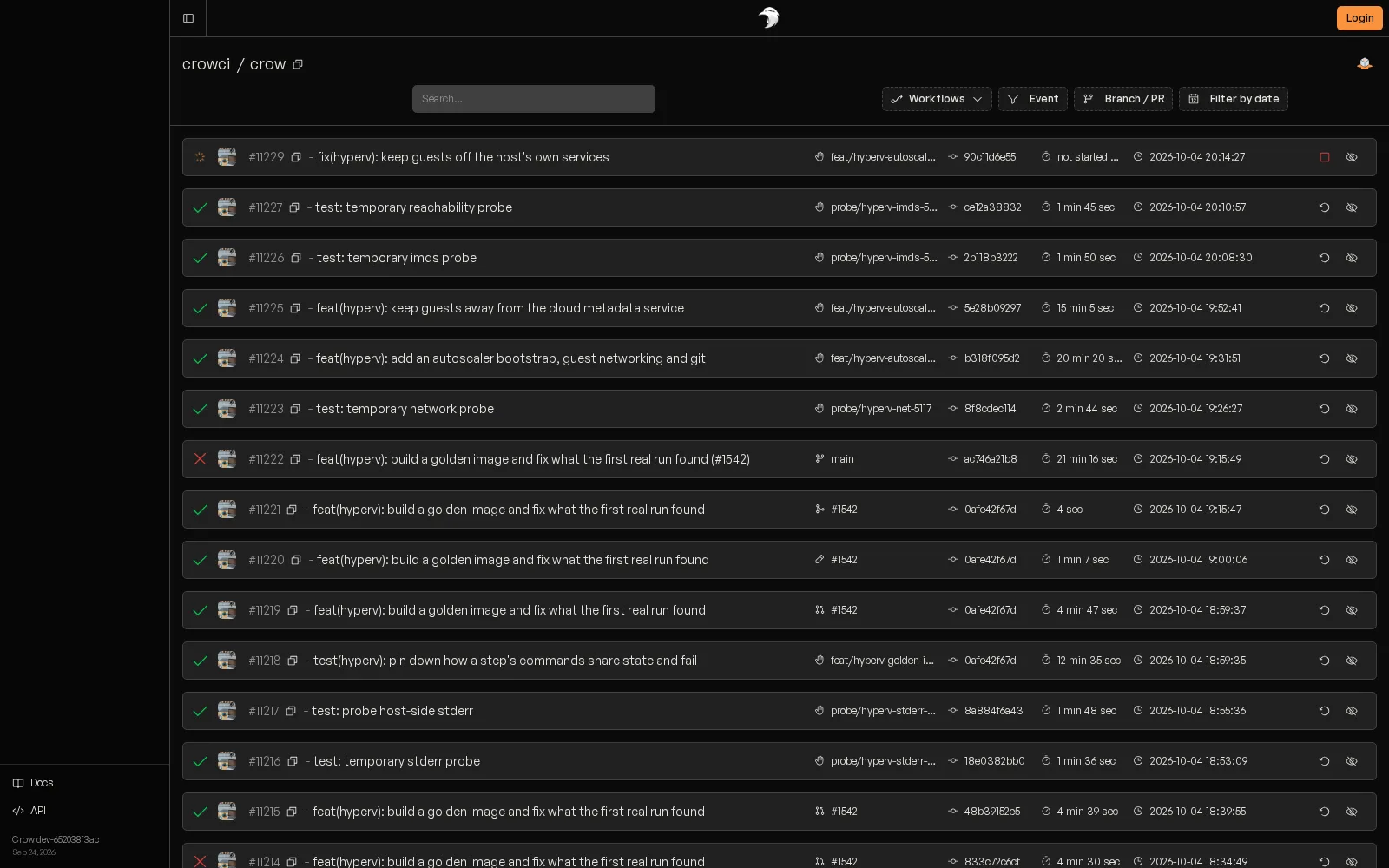Hide pipeline #11229 using eye icon
Viewport: 1389px width, 868px height.
tap(1352, 157)
